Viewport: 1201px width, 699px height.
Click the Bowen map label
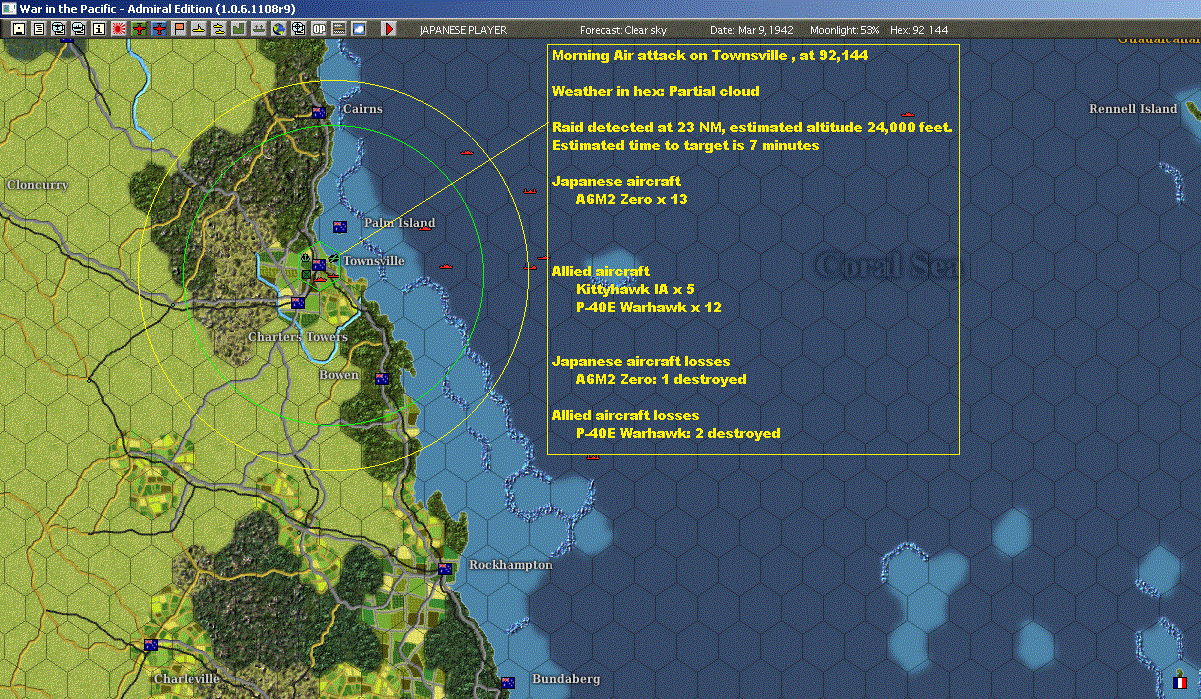pyautogui.click(x=338, y=375)
